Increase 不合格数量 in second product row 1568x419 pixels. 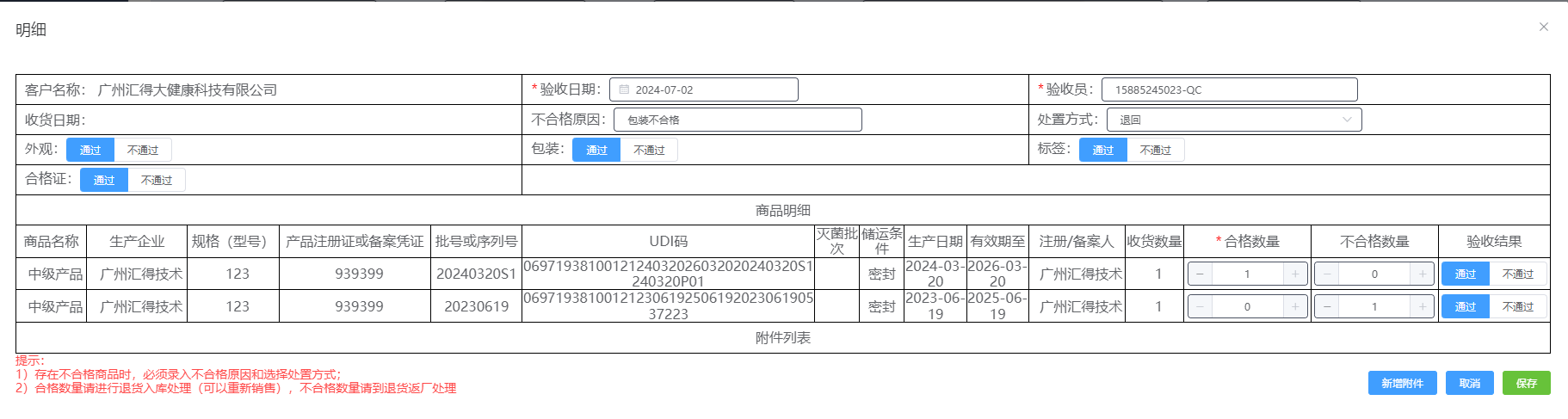coord(1422,306)
